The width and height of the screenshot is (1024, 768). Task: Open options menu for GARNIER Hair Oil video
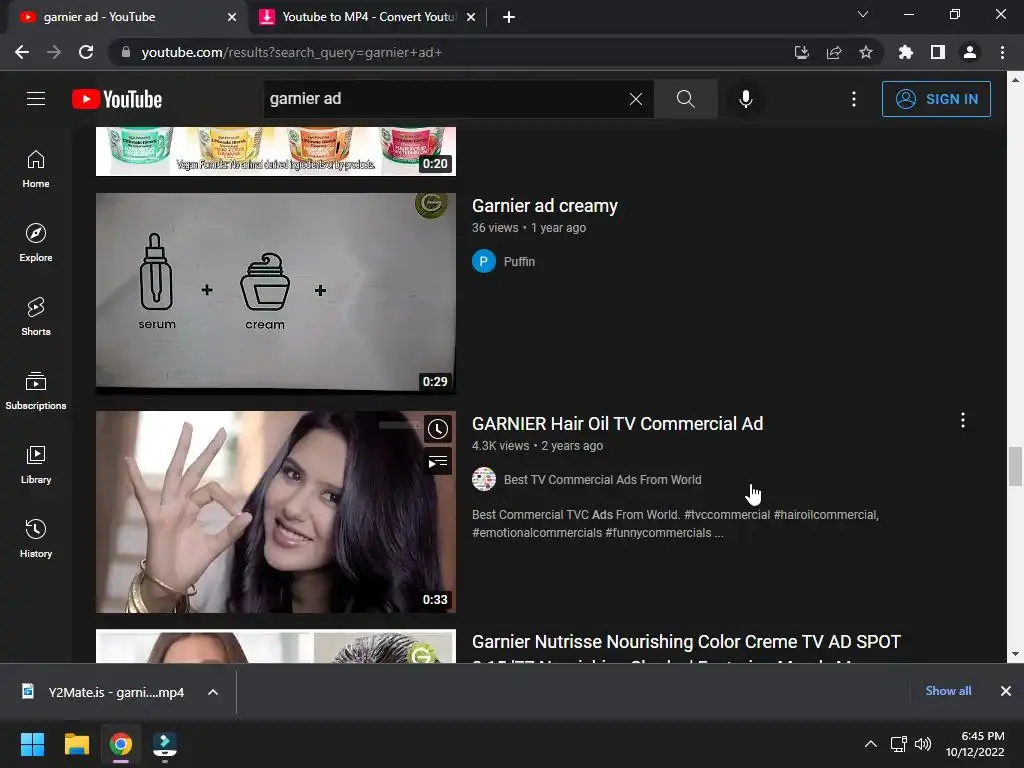[963, 421]
